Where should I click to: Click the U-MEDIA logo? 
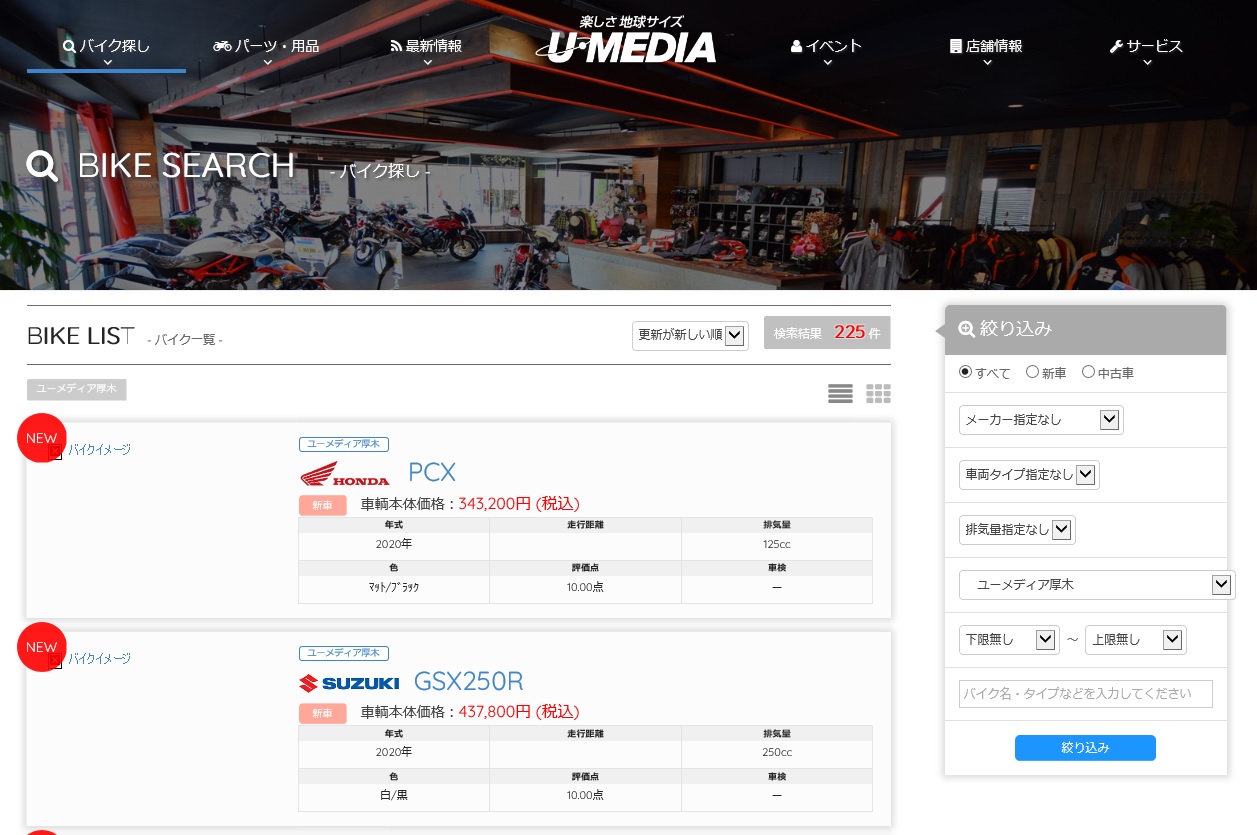(x=627, y=40)
